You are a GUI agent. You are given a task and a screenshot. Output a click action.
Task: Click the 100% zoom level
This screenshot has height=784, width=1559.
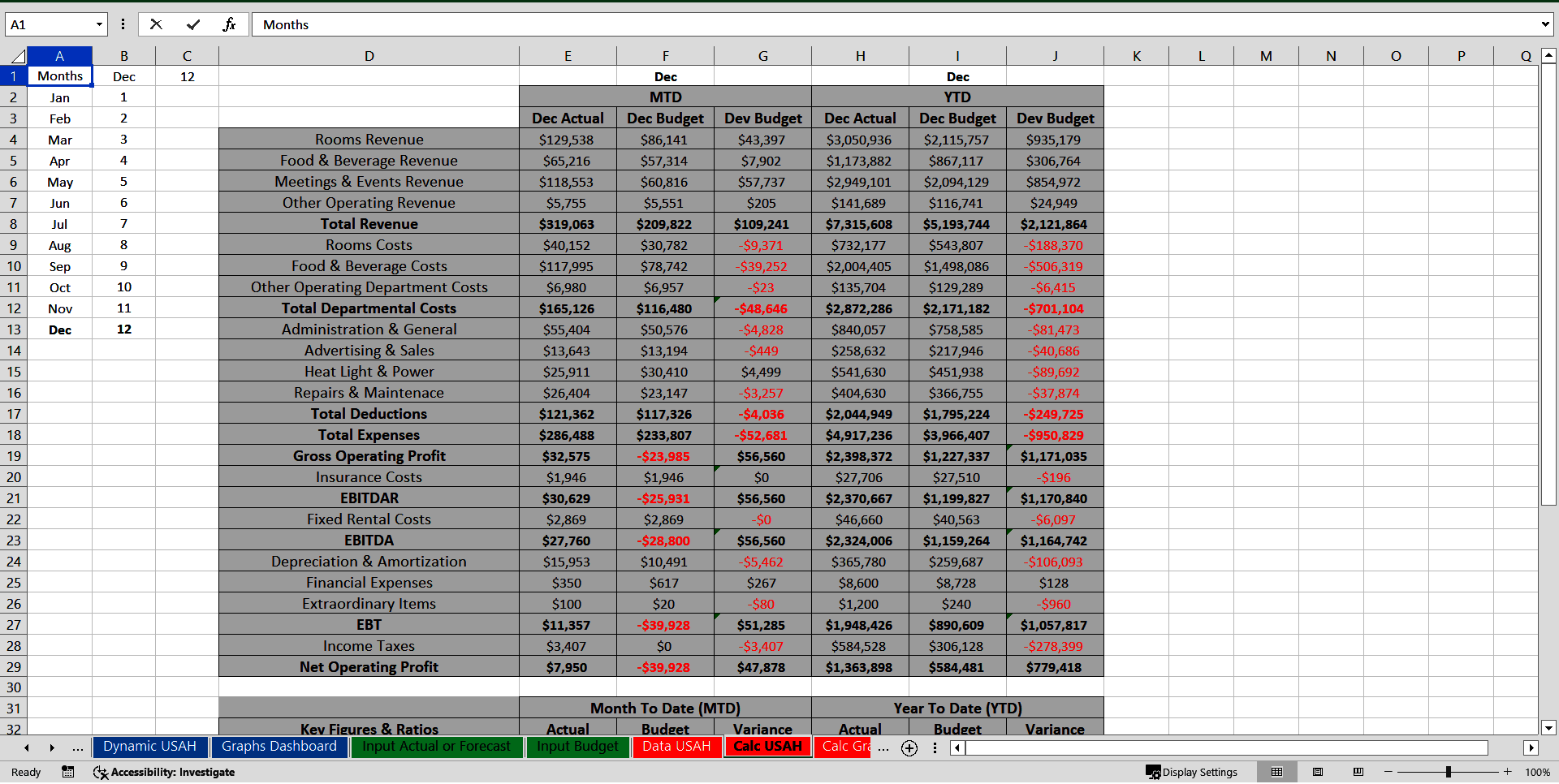[1537, 772]
